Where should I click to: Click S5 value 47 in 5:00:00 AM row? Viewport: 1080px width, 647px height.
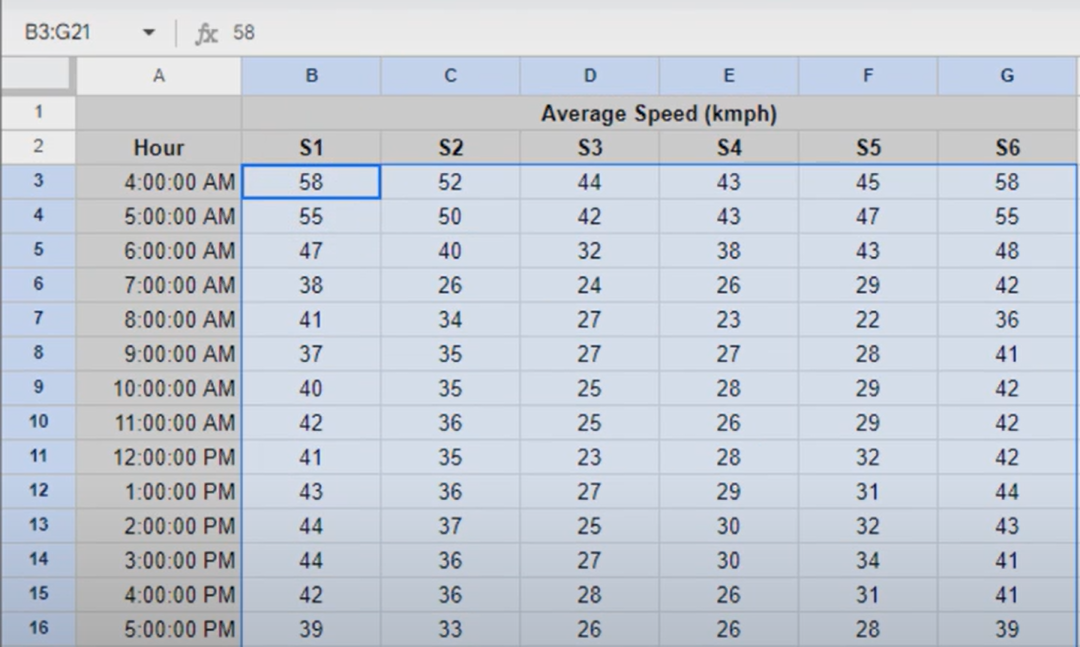[868, 216]
